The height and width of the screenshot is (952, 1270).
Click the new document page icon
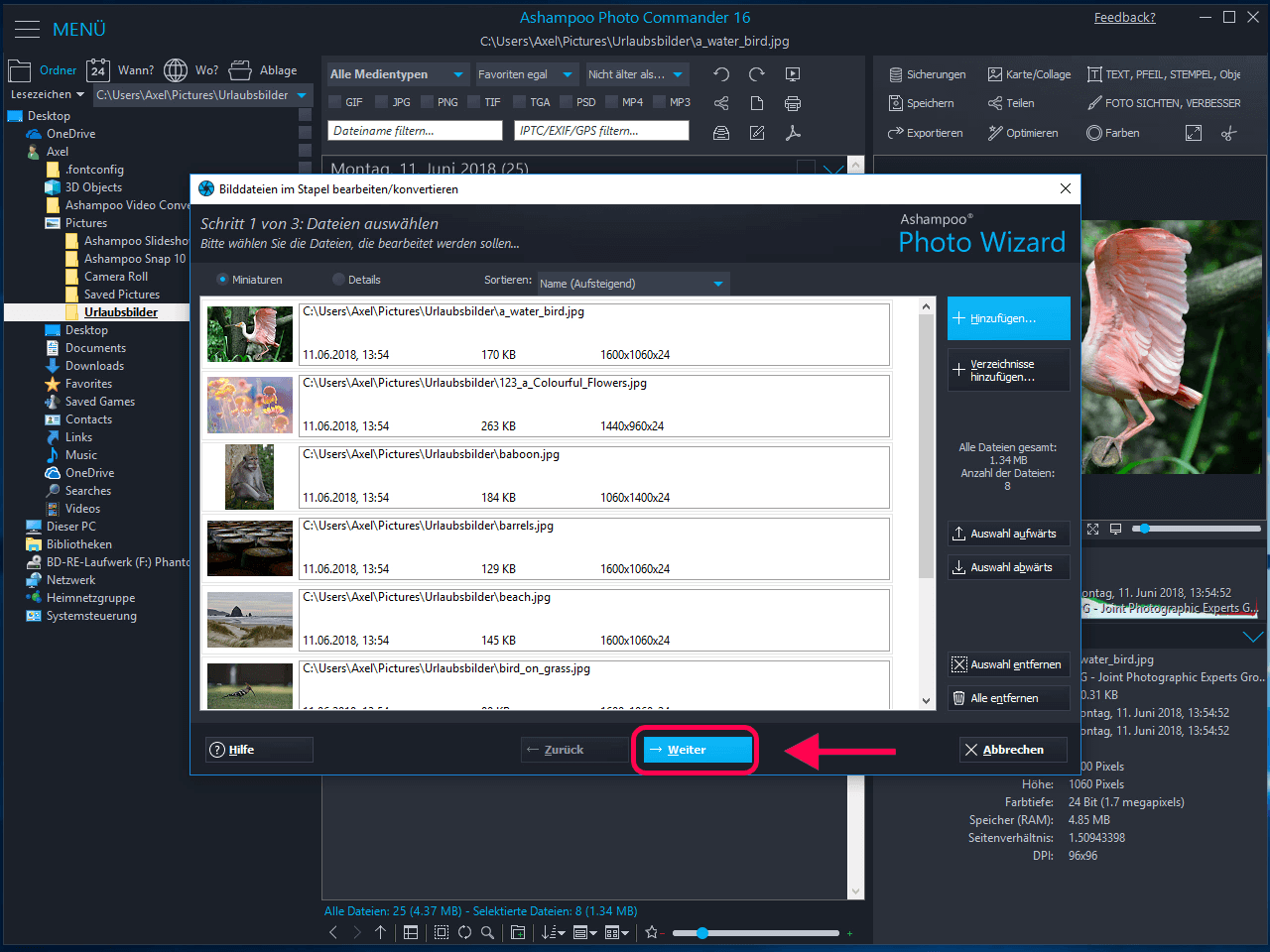[757, 103]
